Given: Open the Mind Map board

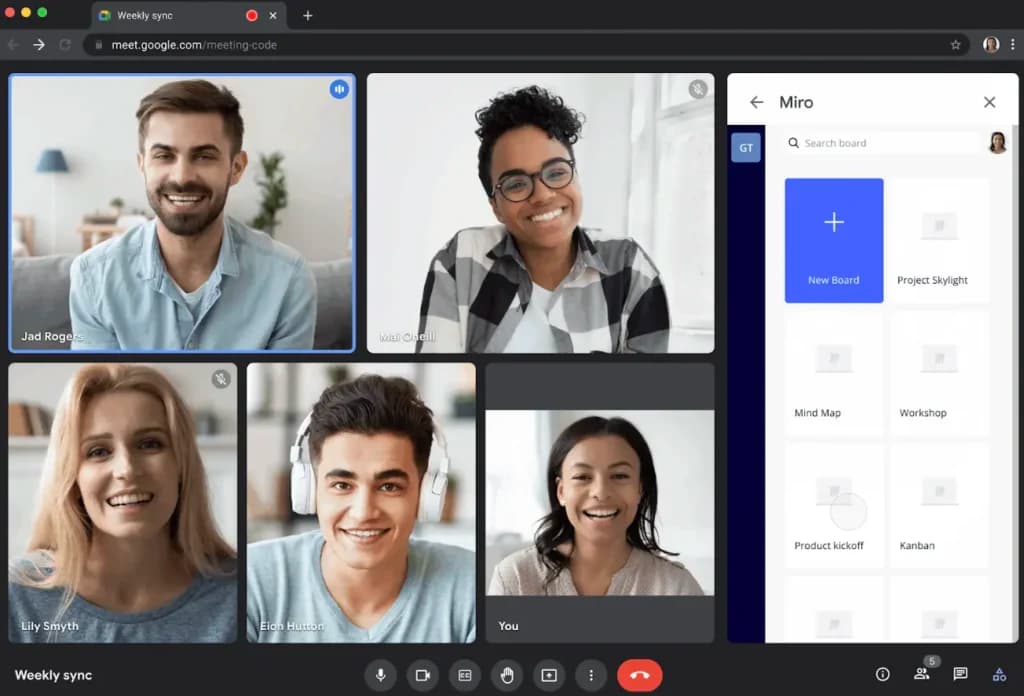Looking at the screenshot, I should point(834,373).
